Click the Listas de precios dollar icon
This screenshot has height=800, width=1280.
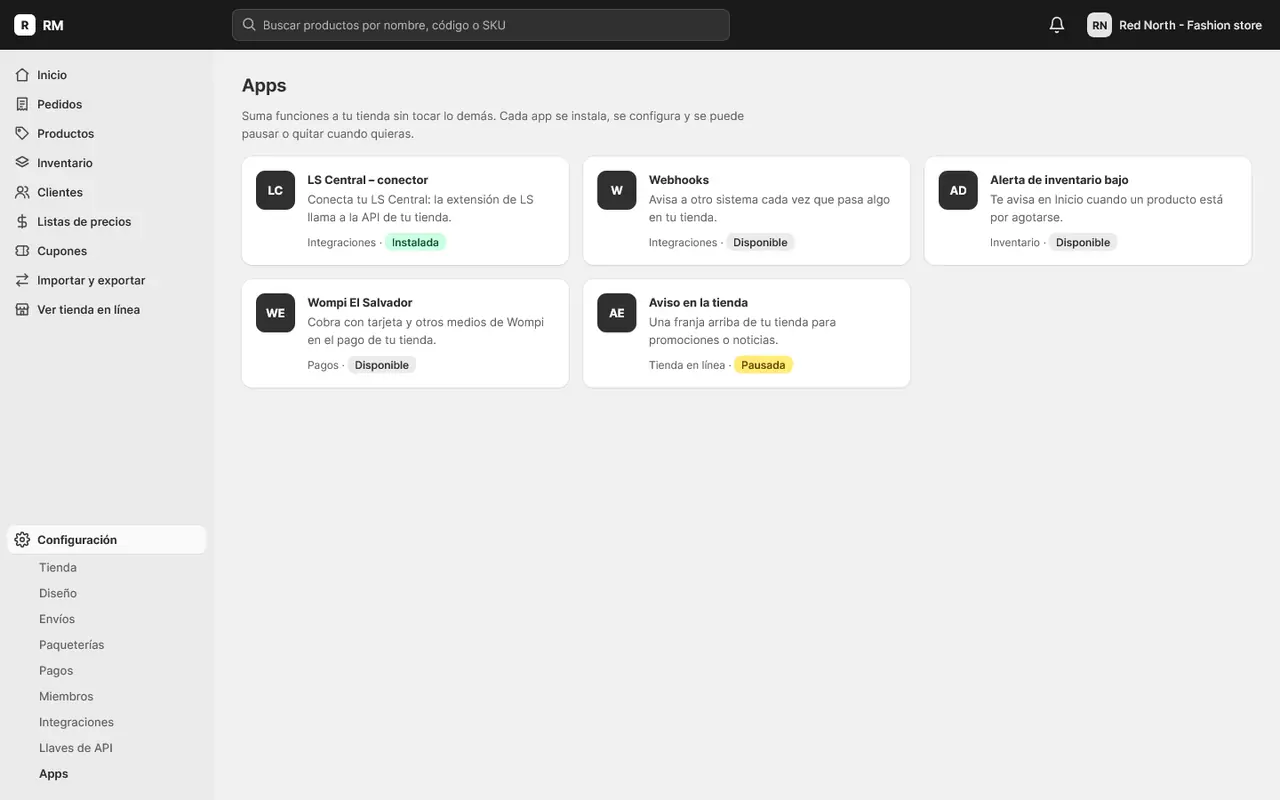pyautogui.click(x=22, y=221)
